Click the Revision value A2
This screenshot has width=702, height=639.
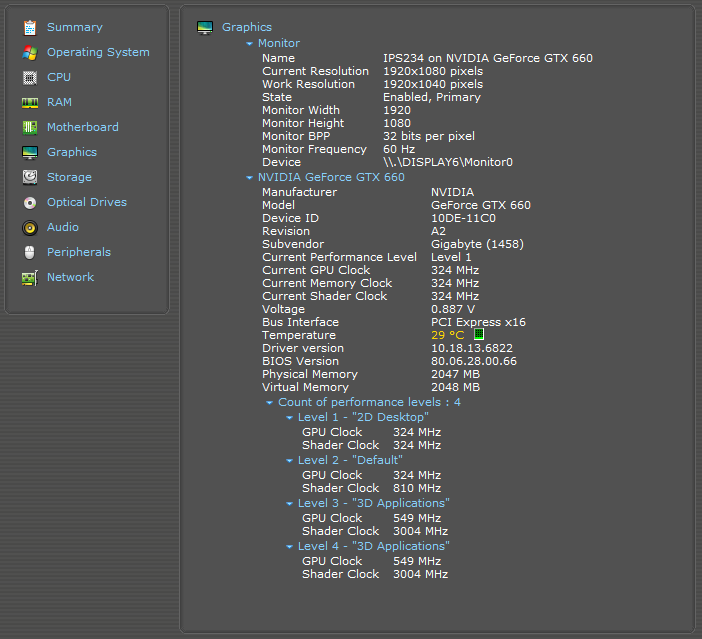pyautogui.click(x=438, y=231)
